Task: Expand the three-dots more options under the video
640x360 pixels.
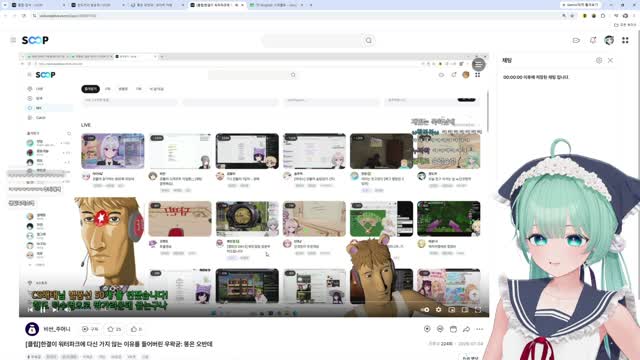Action: coord(480,329)
